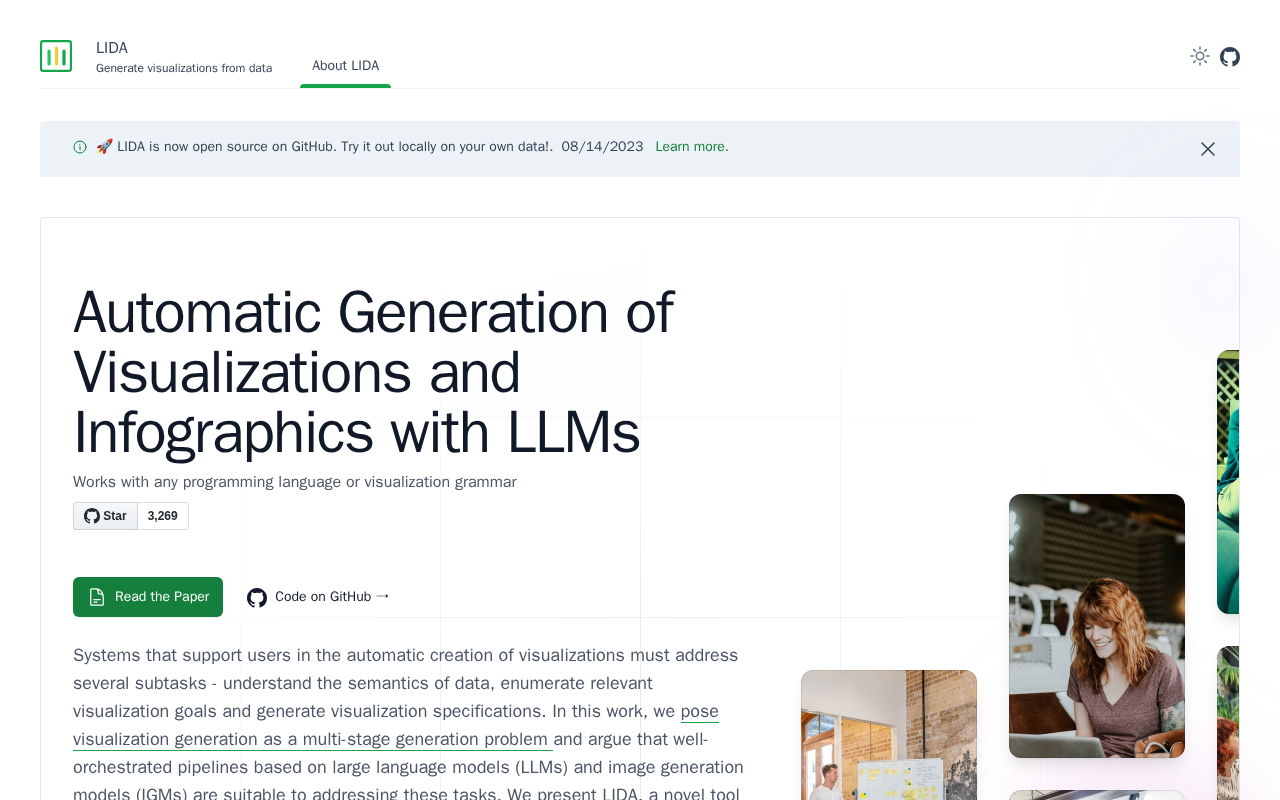
Task: Open the 3,269 stargazers count
Action: click(163, 516)
